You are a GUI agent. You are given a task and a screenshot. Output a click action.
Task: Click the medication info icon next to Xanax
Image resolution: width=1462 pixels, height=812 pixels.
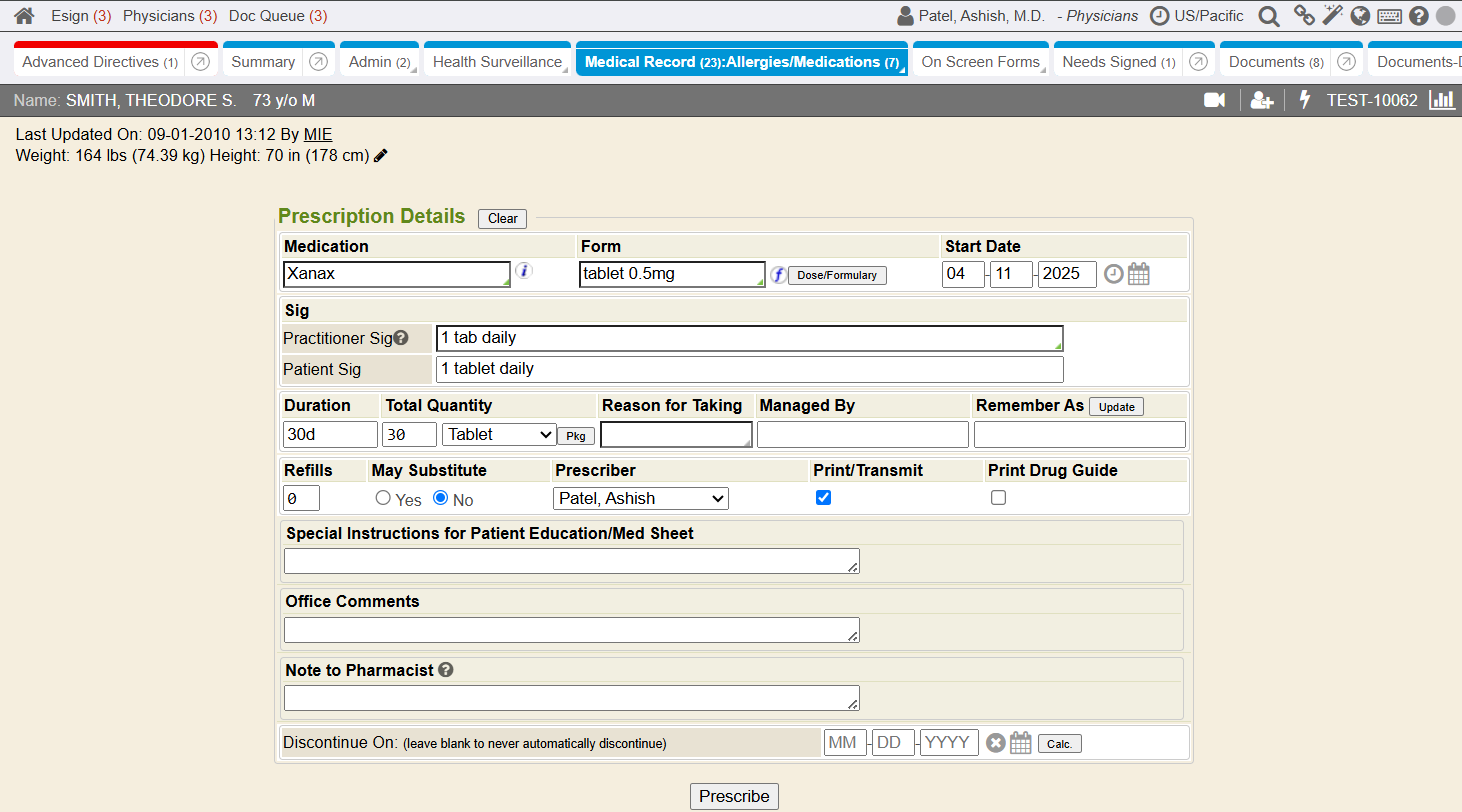click(x=524, y=271)
